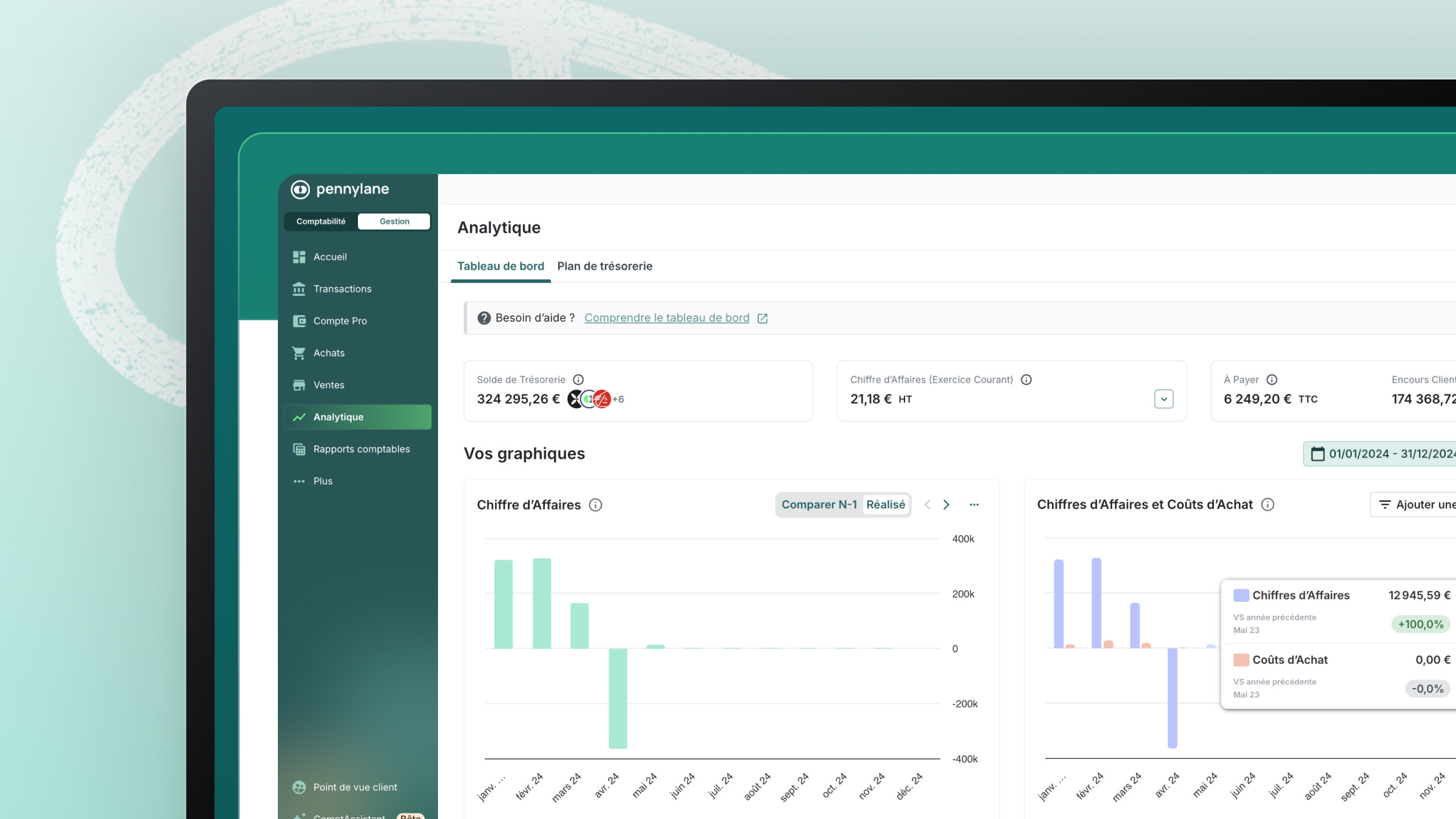
Task: Open Compte Pro in the sidebar
Action: pyautogui.click(x=357, y=321)
